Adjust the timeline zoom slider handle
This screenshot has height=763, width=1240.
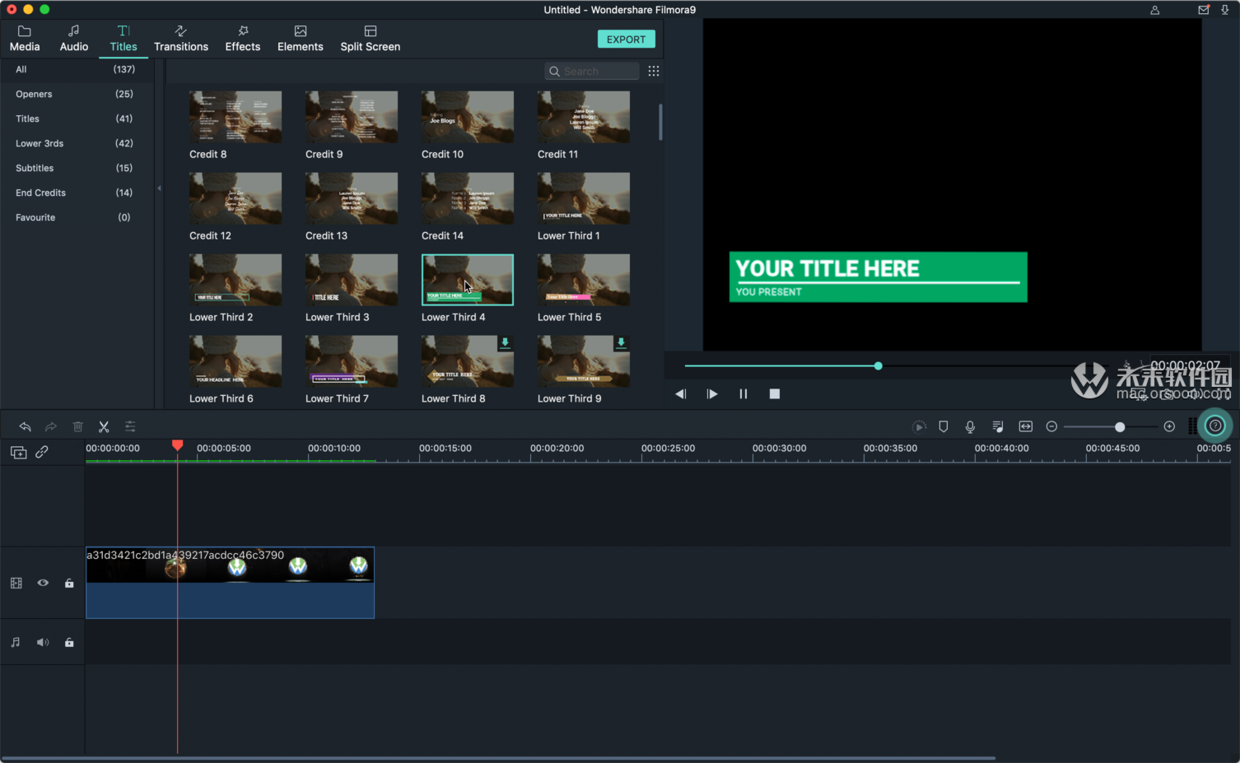tap(1120, 427)
